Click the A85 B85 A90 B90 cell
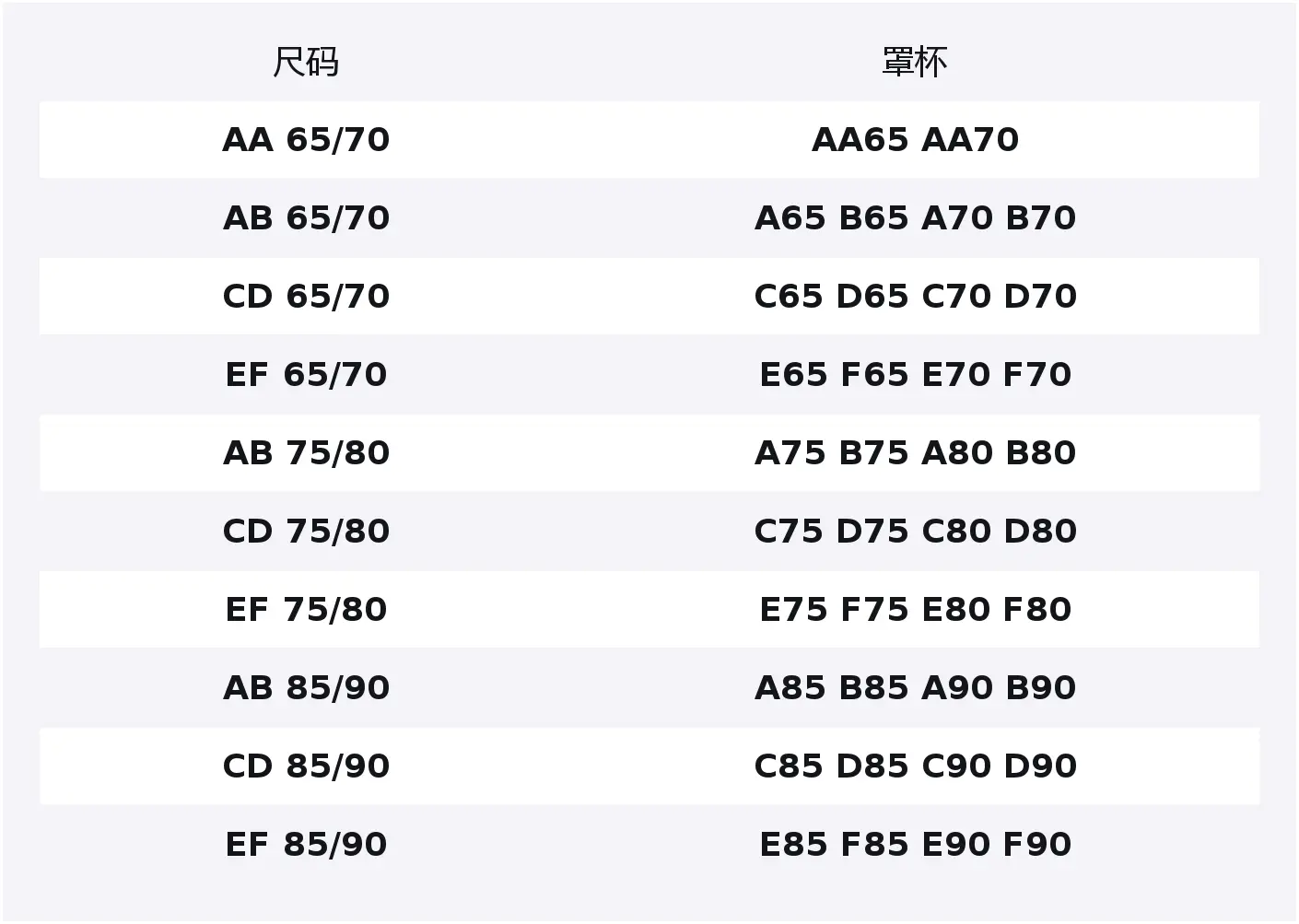 click(x=915, y=688)
